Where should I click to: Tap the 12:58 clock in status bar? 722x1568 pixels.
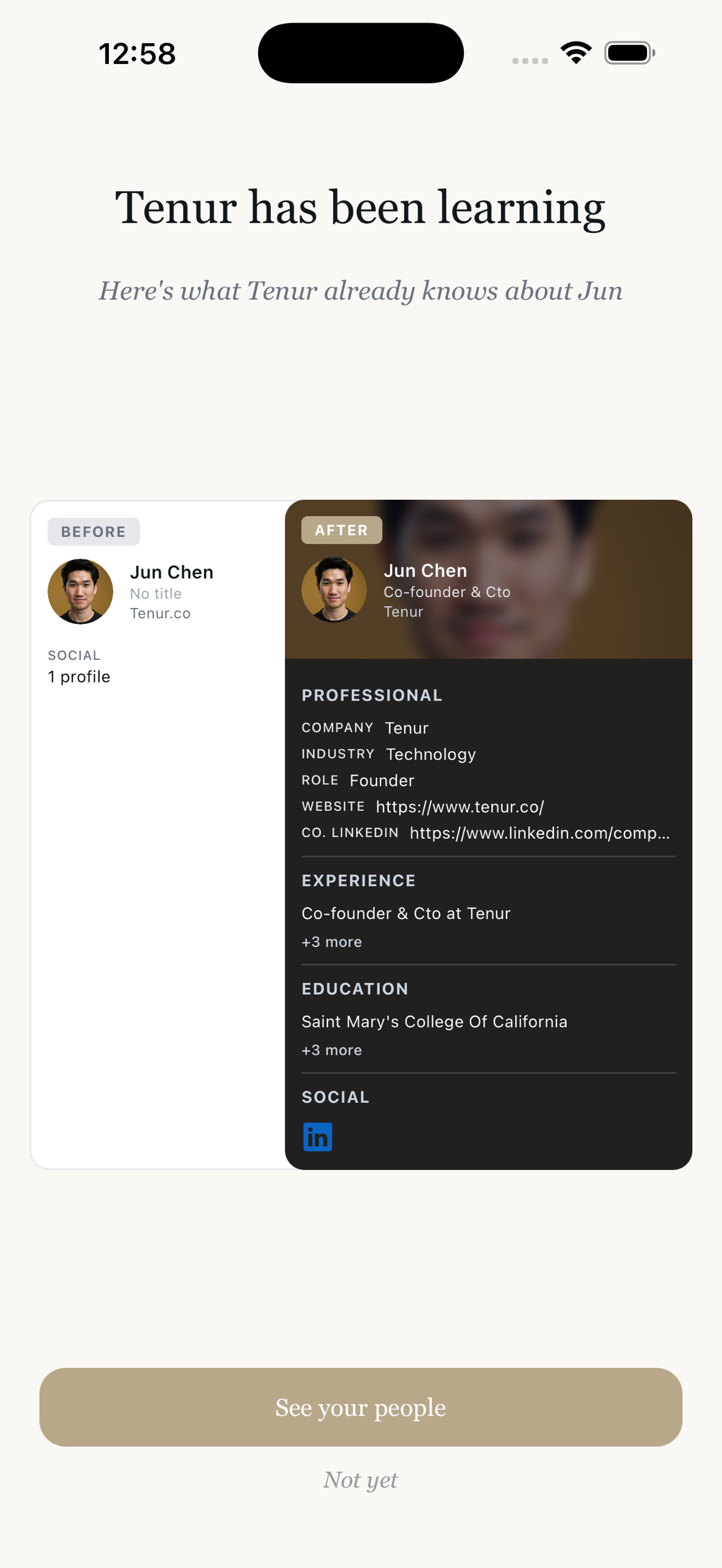(137, 54)
